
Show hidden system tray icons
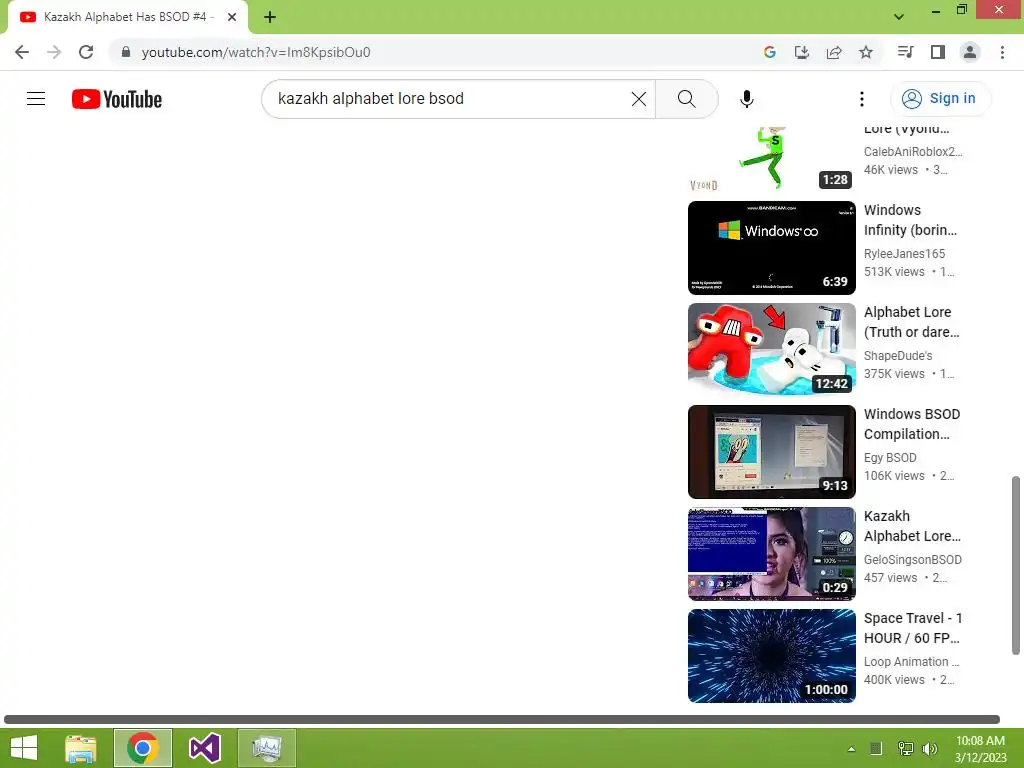pyautogui.click(x=851, y=748)
